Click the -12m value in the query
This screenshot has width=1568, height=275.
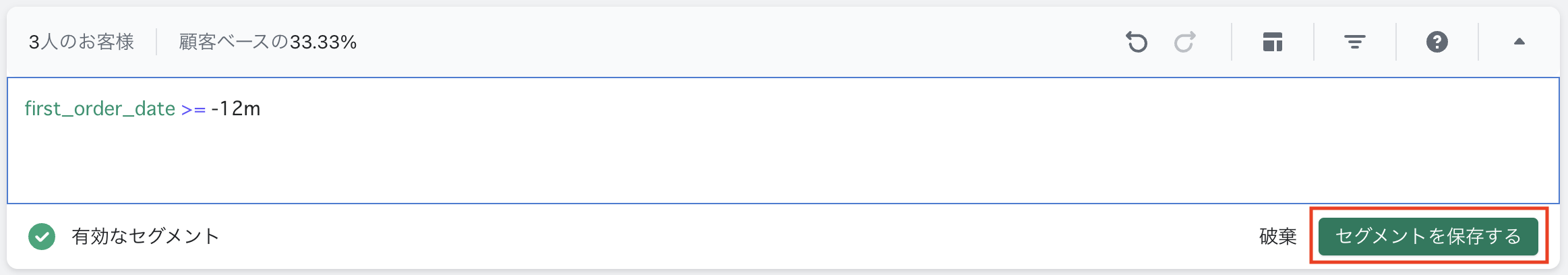coord(236,109)
